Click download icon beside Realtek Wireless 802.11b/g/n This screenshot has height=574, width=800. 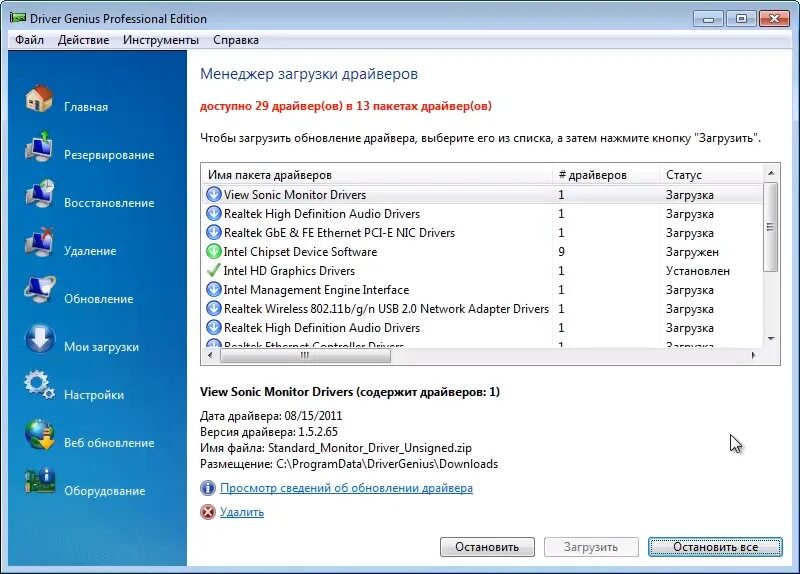tap(213, 309)
